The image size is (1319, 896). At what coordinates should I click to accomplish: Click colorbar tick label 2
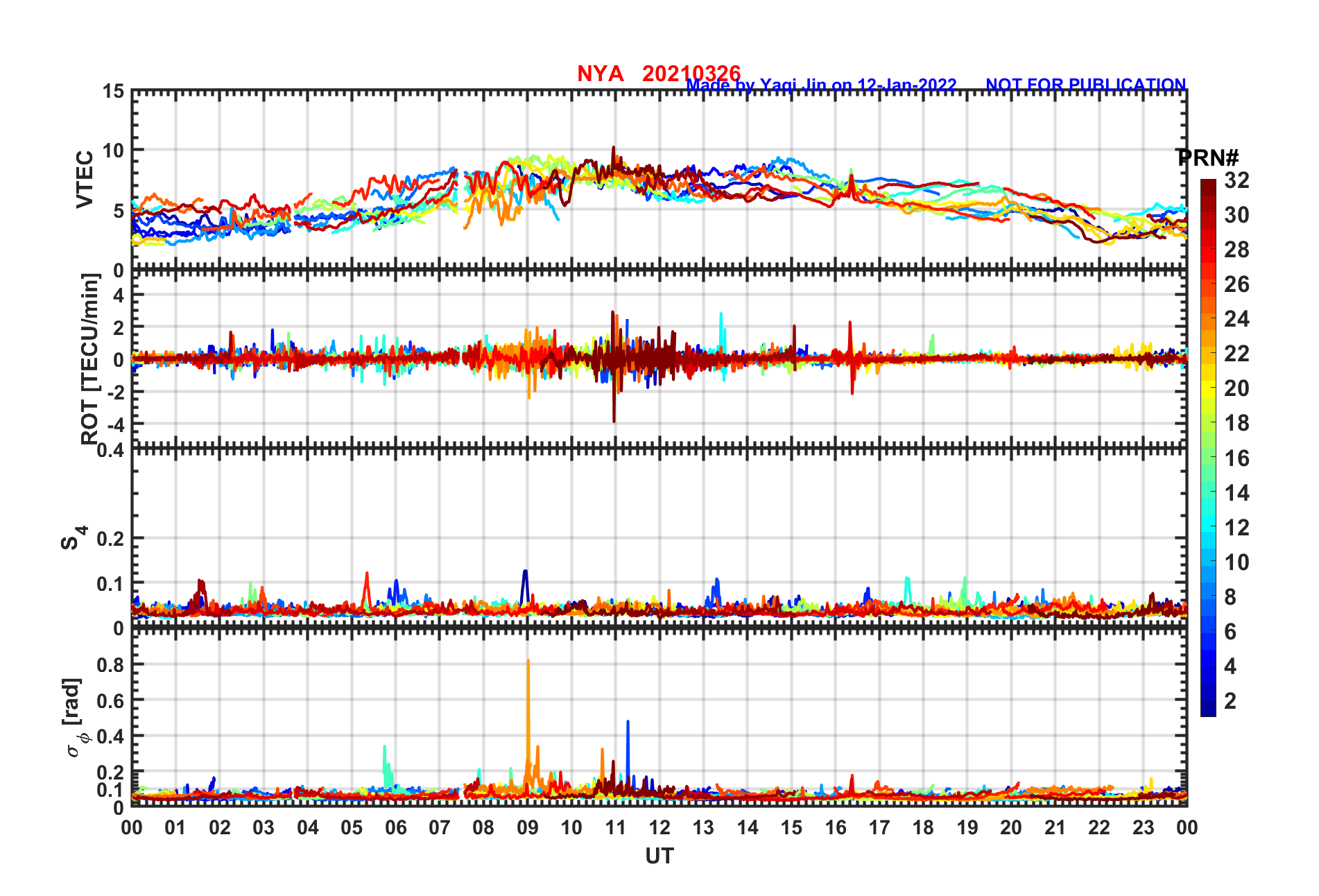pyautogui.click(x=1230, y=701)
